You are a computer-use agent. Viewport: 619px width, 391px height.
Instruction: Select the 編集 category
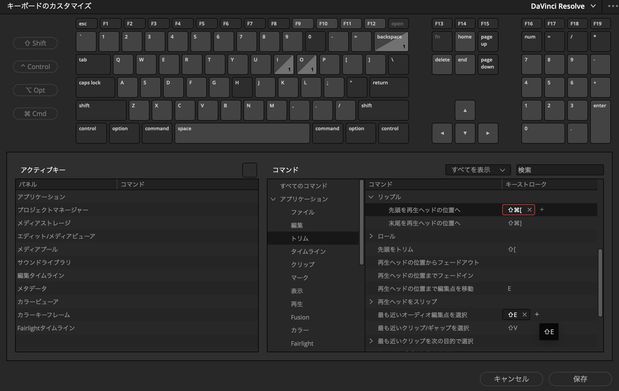[297, 226]
